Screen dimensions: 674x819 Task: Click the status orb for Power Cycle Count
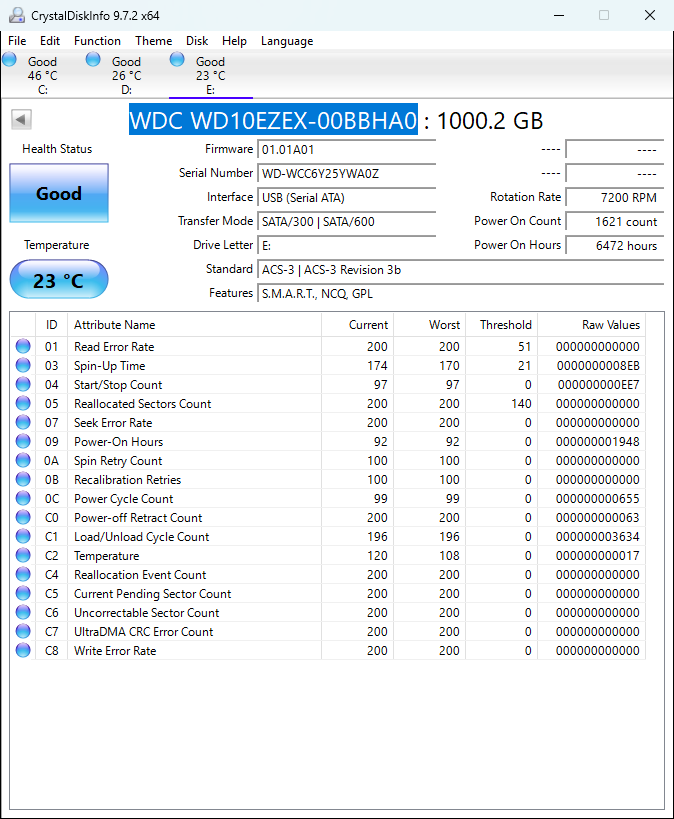(23, 498)
